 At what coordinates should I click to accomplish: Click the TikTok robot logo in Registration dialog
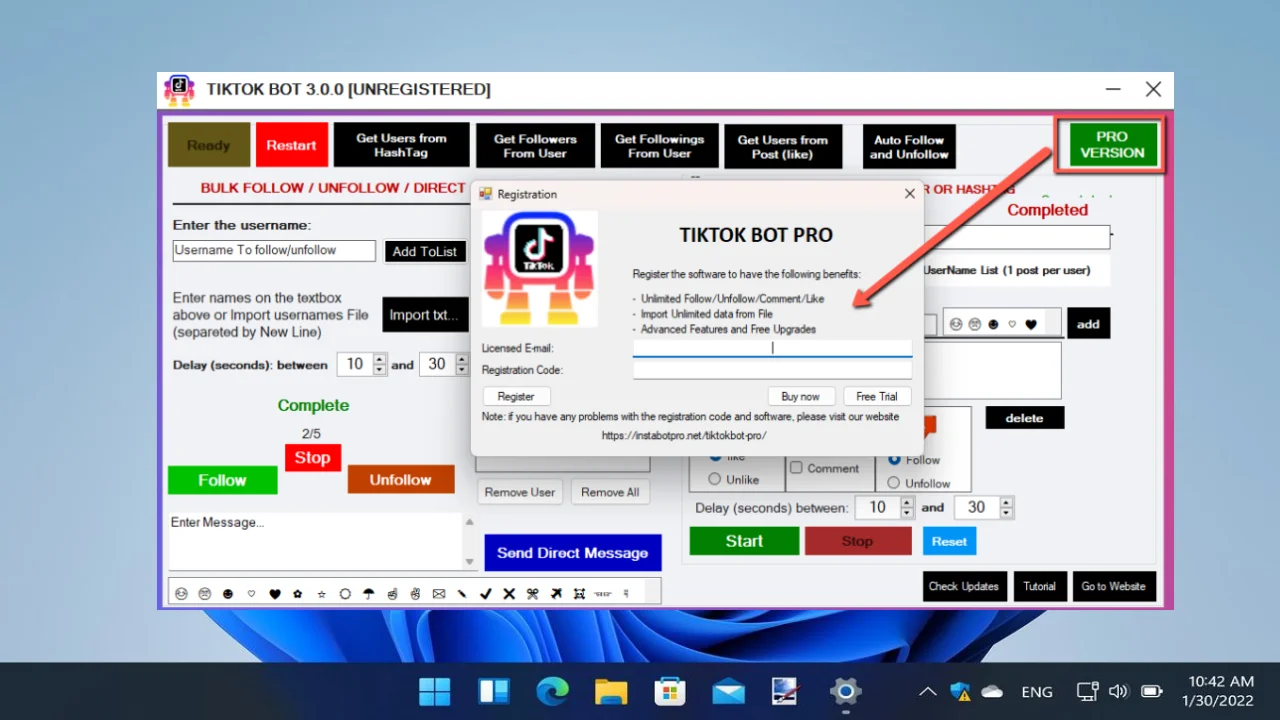540,268
